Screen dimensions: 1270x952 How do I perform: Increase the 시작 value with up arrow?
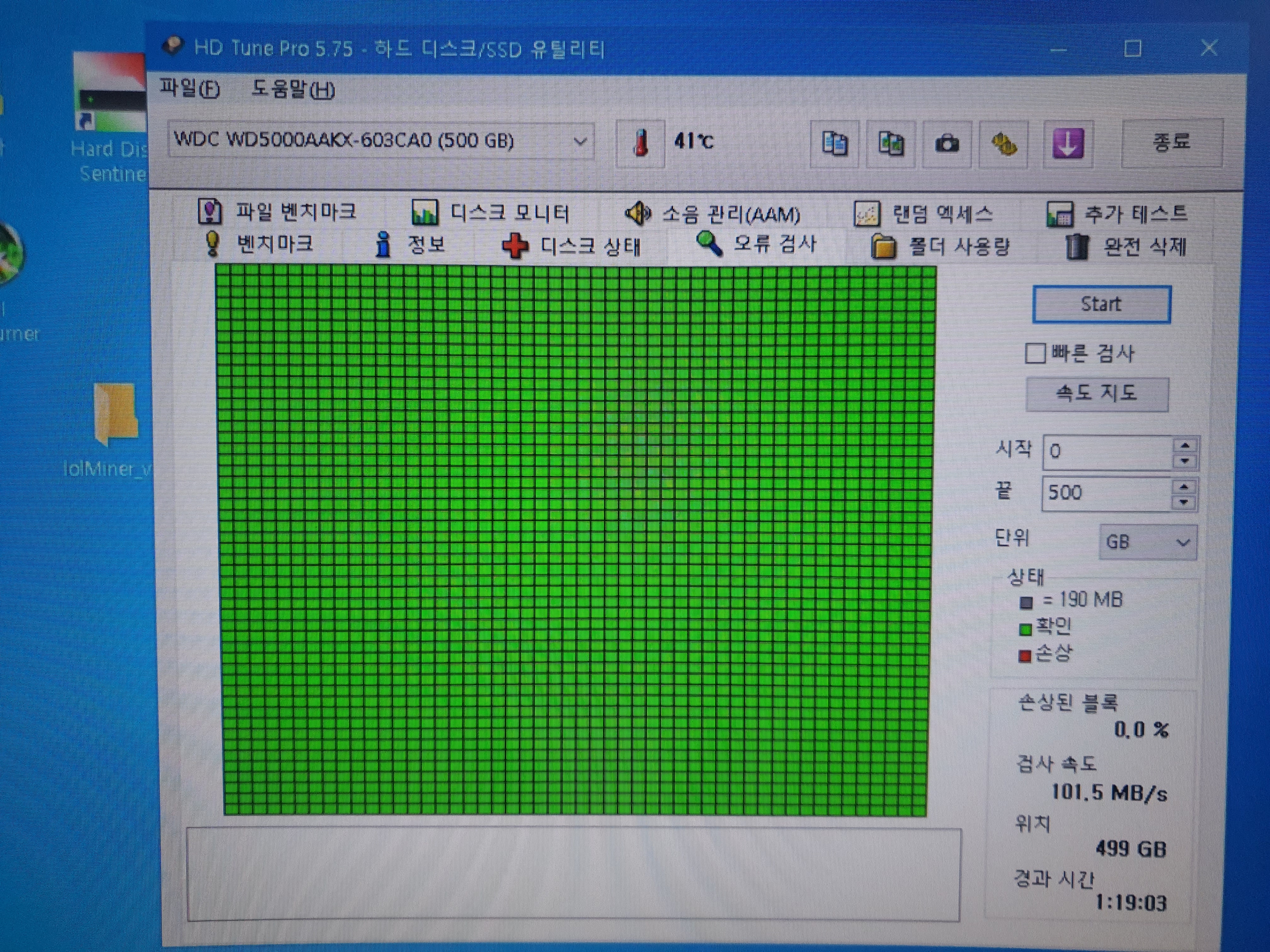(1185, 446)
